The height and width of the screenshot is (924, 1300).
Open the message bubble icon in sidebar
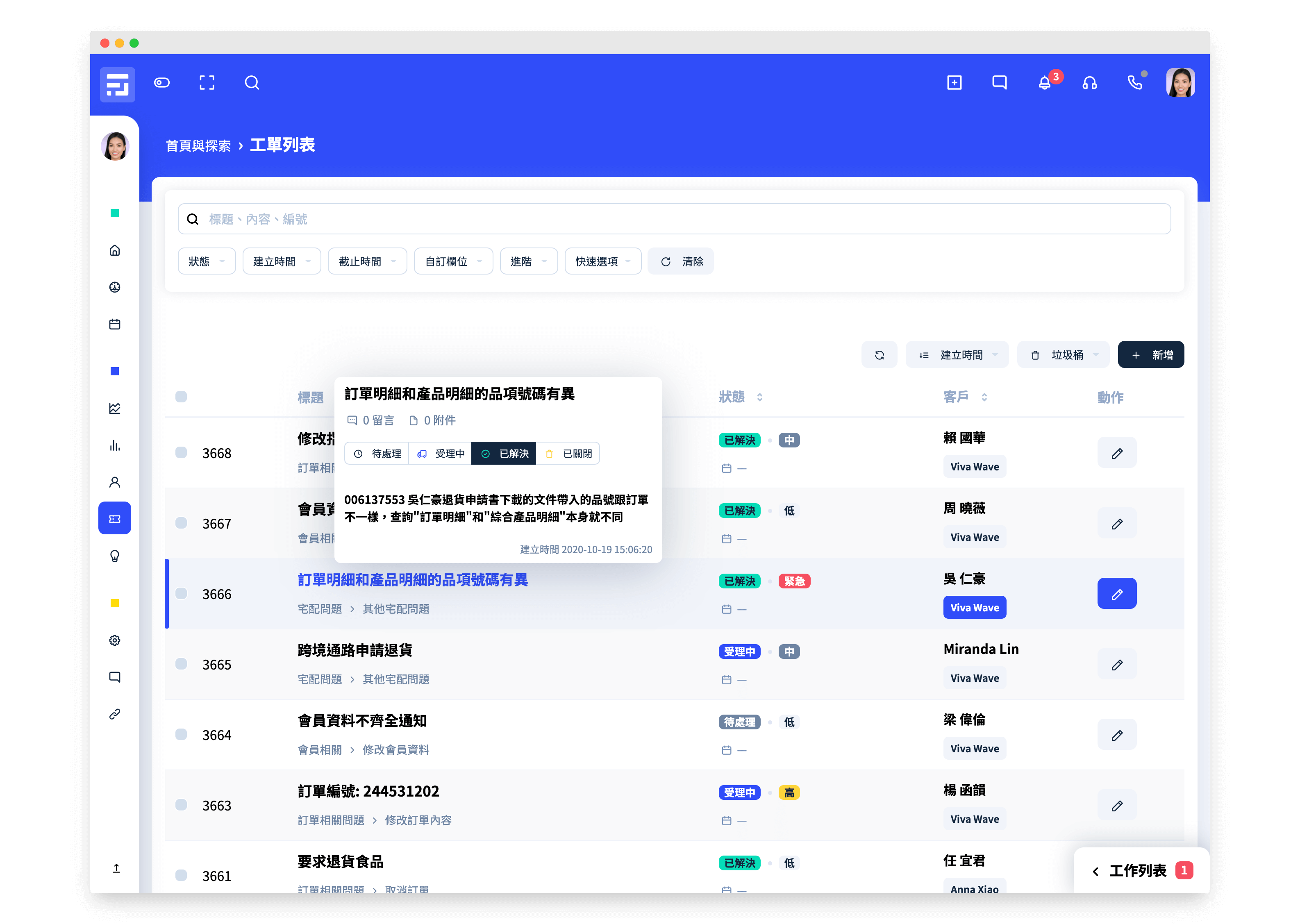click(x=115, y=677)
